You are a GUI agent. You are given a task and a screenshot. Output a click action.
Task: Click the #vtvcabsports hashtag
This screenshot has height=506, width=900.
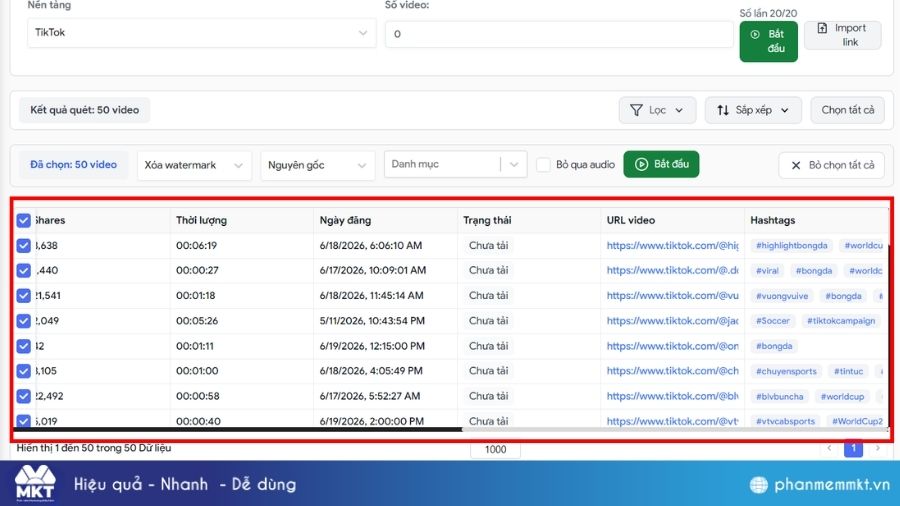pyautogui.click(x=785, y=421)
